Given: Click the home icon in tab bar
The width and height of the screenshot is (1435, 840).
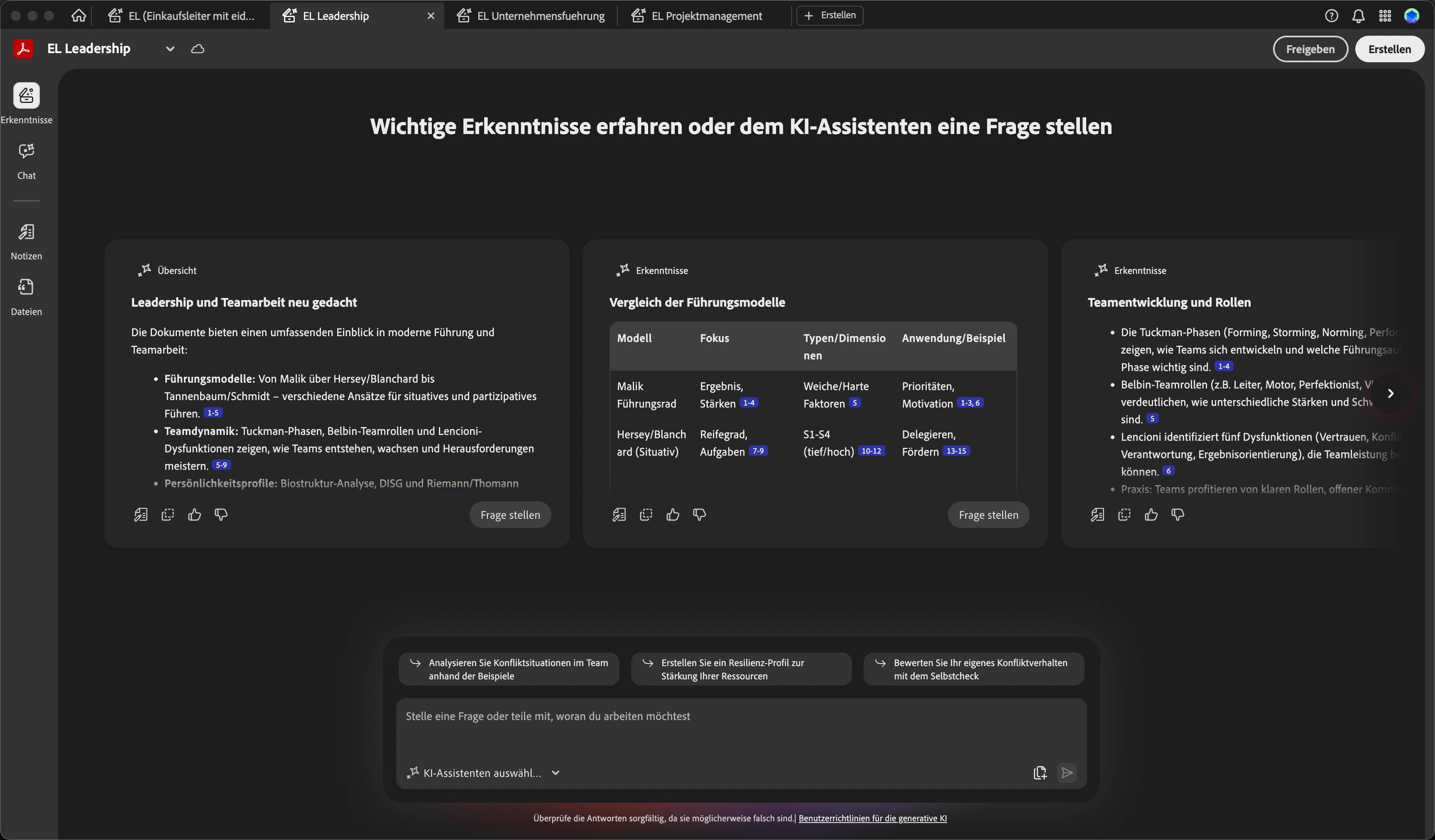Looking at the screenshot, I should 78,15.
